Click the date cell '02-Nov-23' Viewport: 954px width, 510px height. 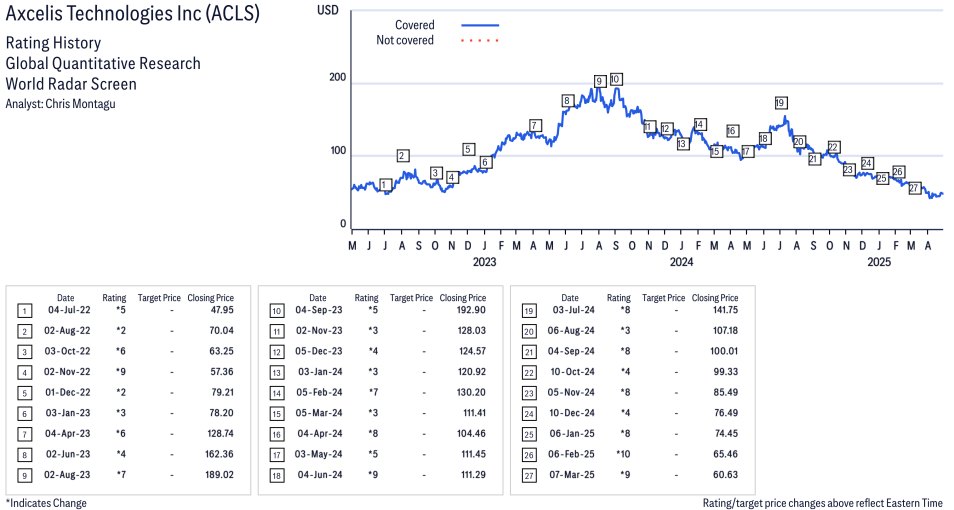click(319, 330)
